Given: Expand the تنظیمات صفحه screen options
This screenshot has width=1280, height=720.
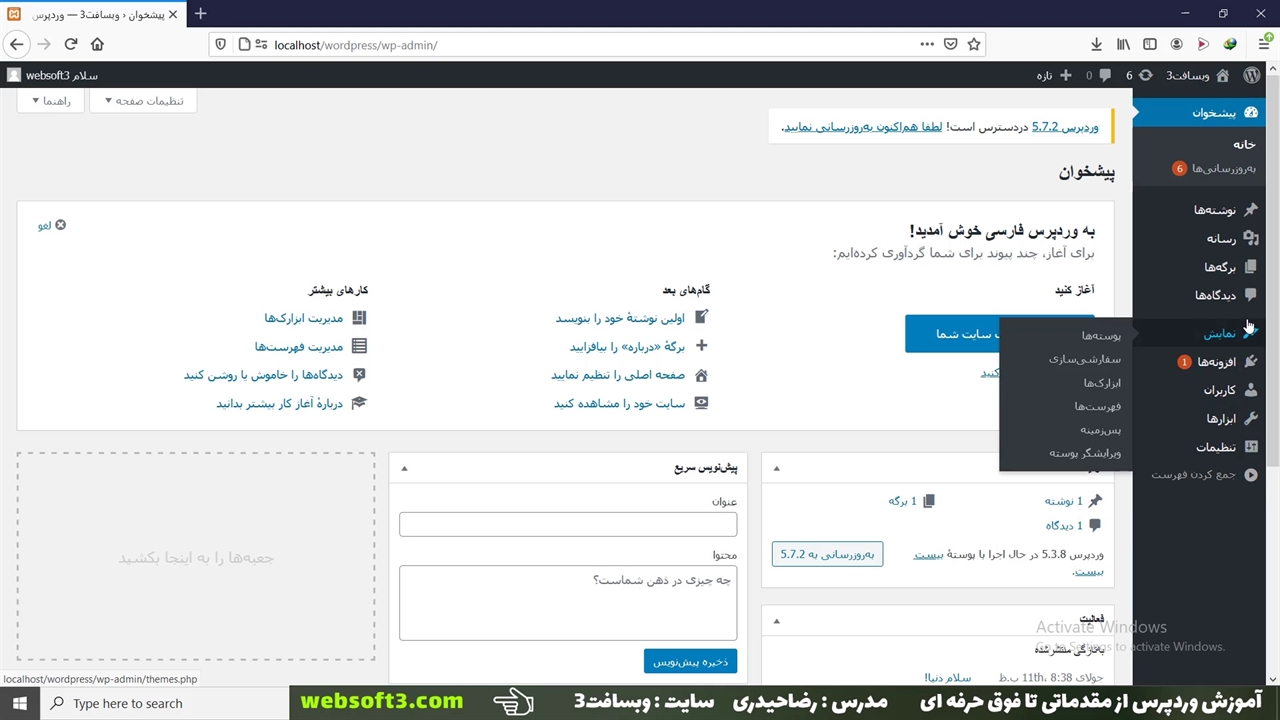Looking at the screenshot, I should 143,101.
